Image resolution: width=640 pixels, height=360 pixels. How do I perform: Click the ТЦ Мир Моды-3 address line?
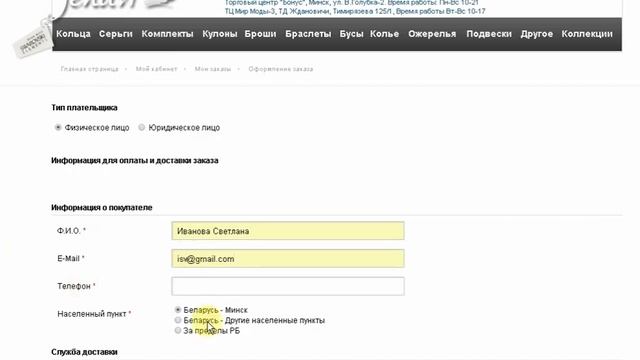click(355, 11)
